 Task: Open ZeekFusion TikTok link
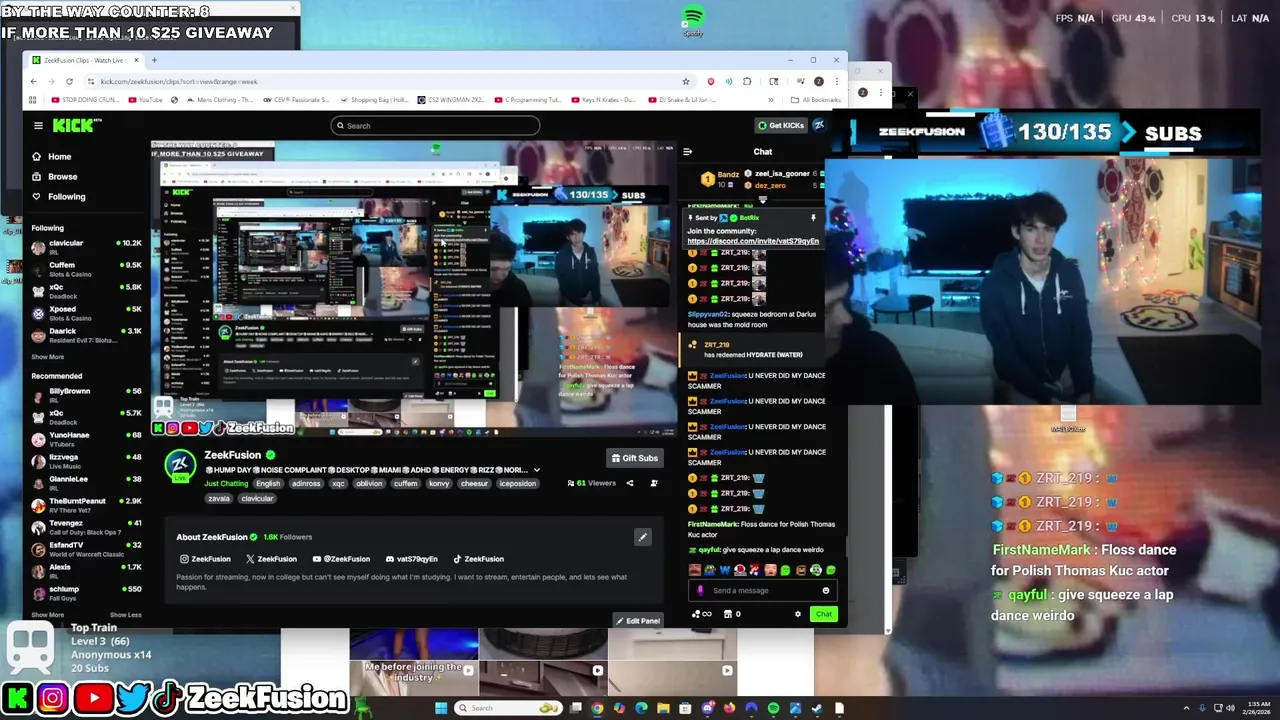point(478,559)
